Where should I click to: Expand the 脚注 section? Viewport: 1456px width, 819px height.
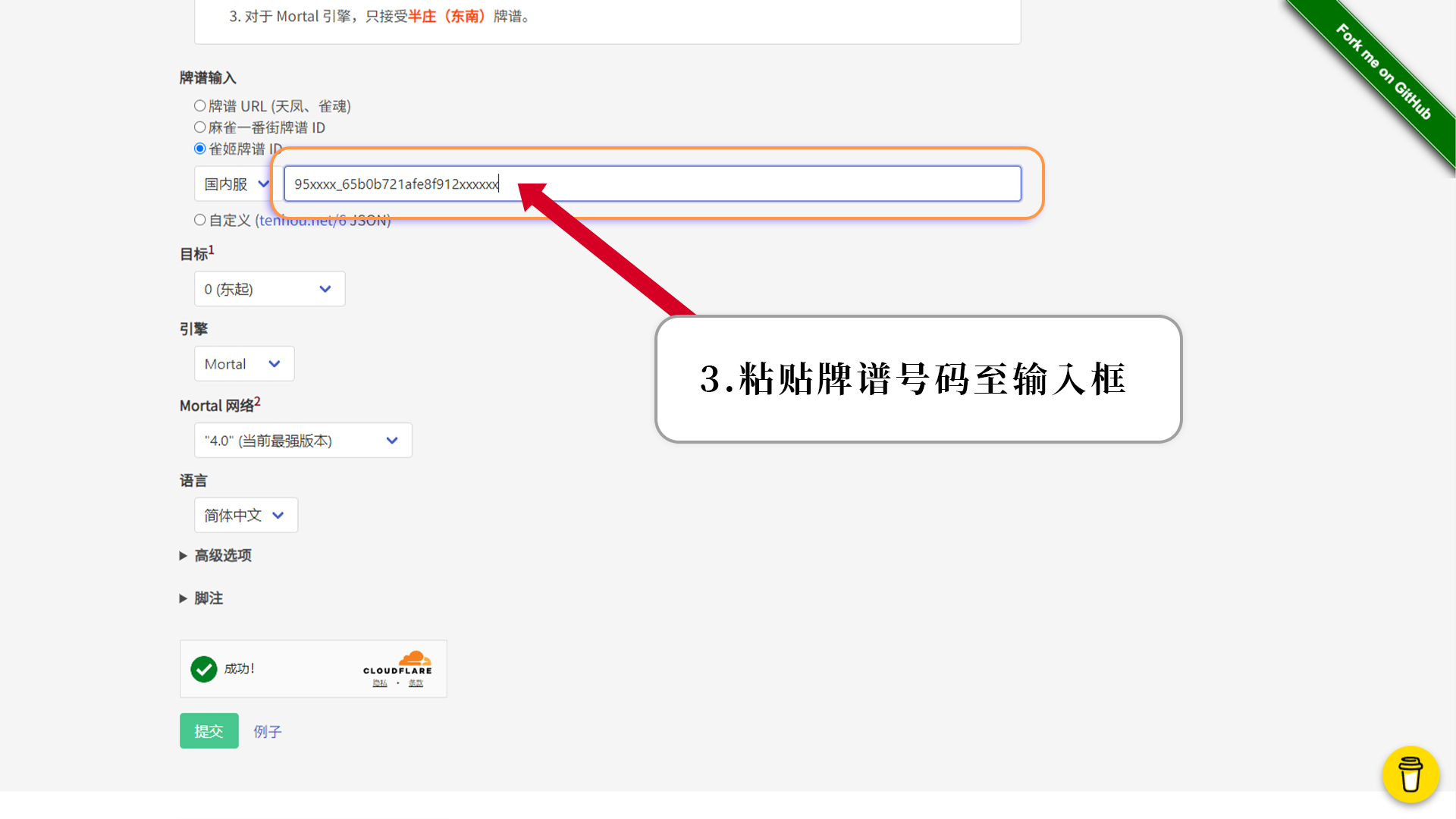coord(208,598)
